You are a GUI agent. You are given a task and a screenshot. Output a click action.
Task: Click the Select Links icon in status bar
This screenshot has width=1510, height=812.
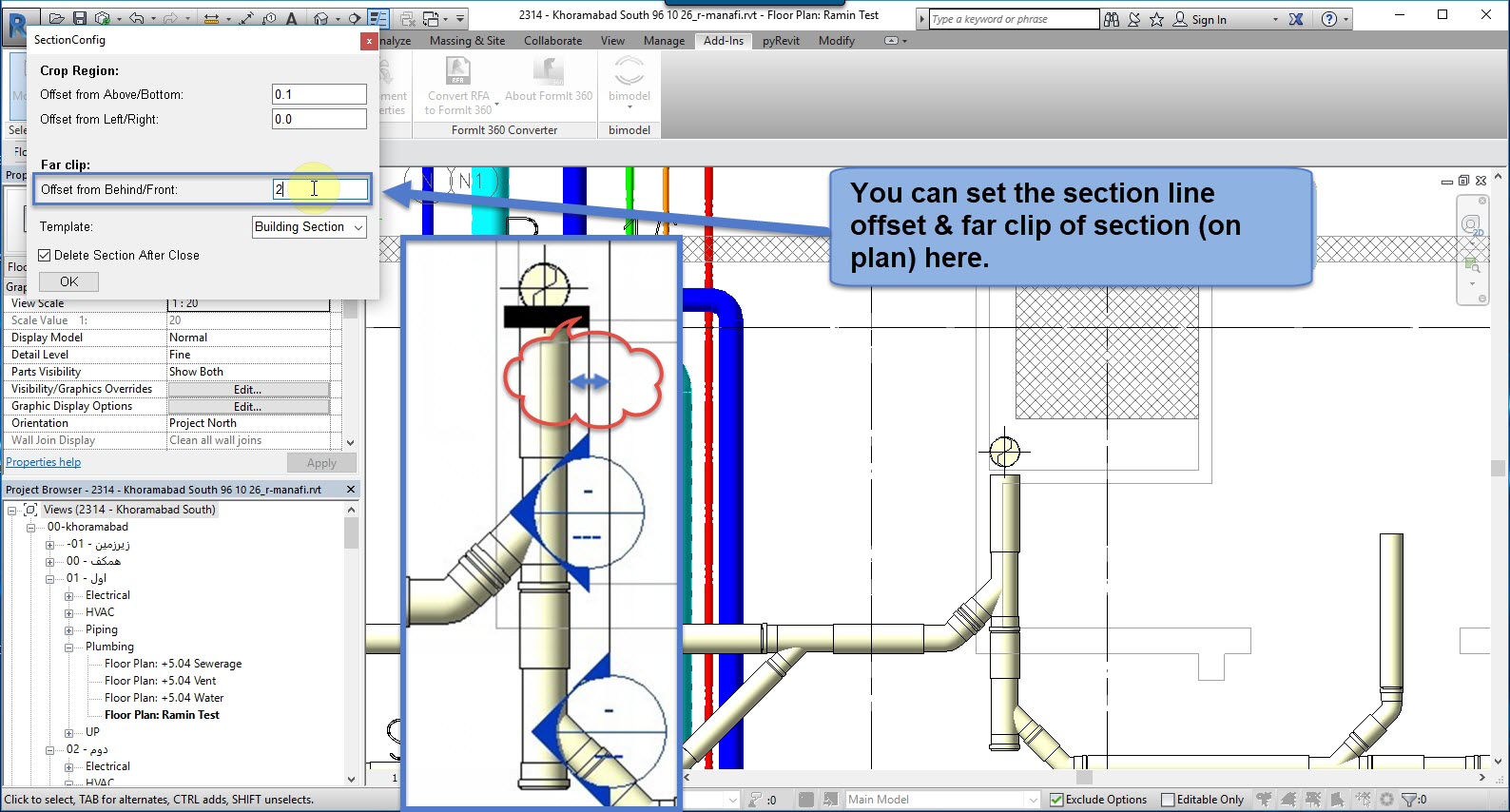tap(1264, 800)
